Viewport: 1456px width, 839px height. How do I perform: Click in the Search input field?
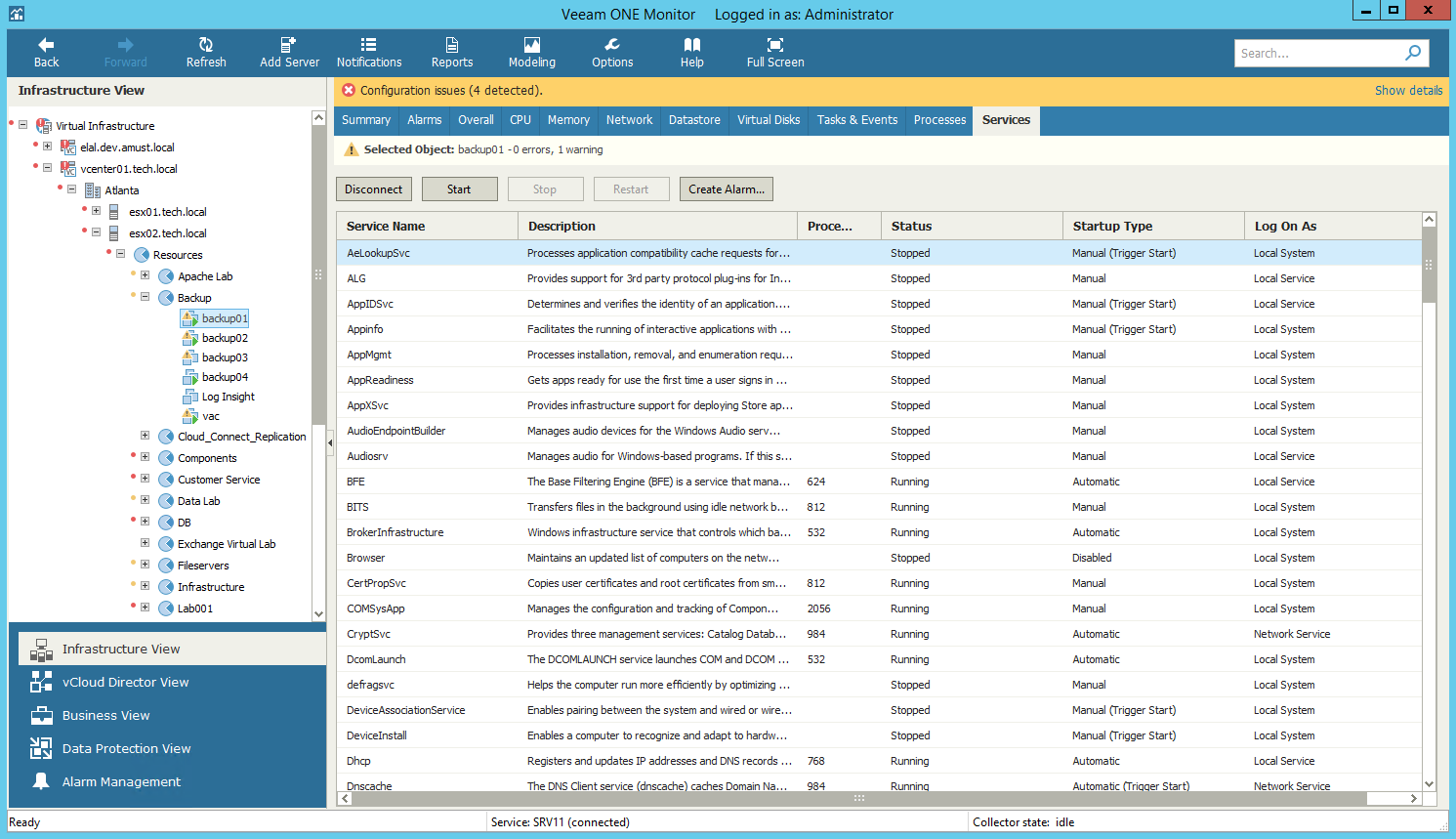coord(1318,53)
